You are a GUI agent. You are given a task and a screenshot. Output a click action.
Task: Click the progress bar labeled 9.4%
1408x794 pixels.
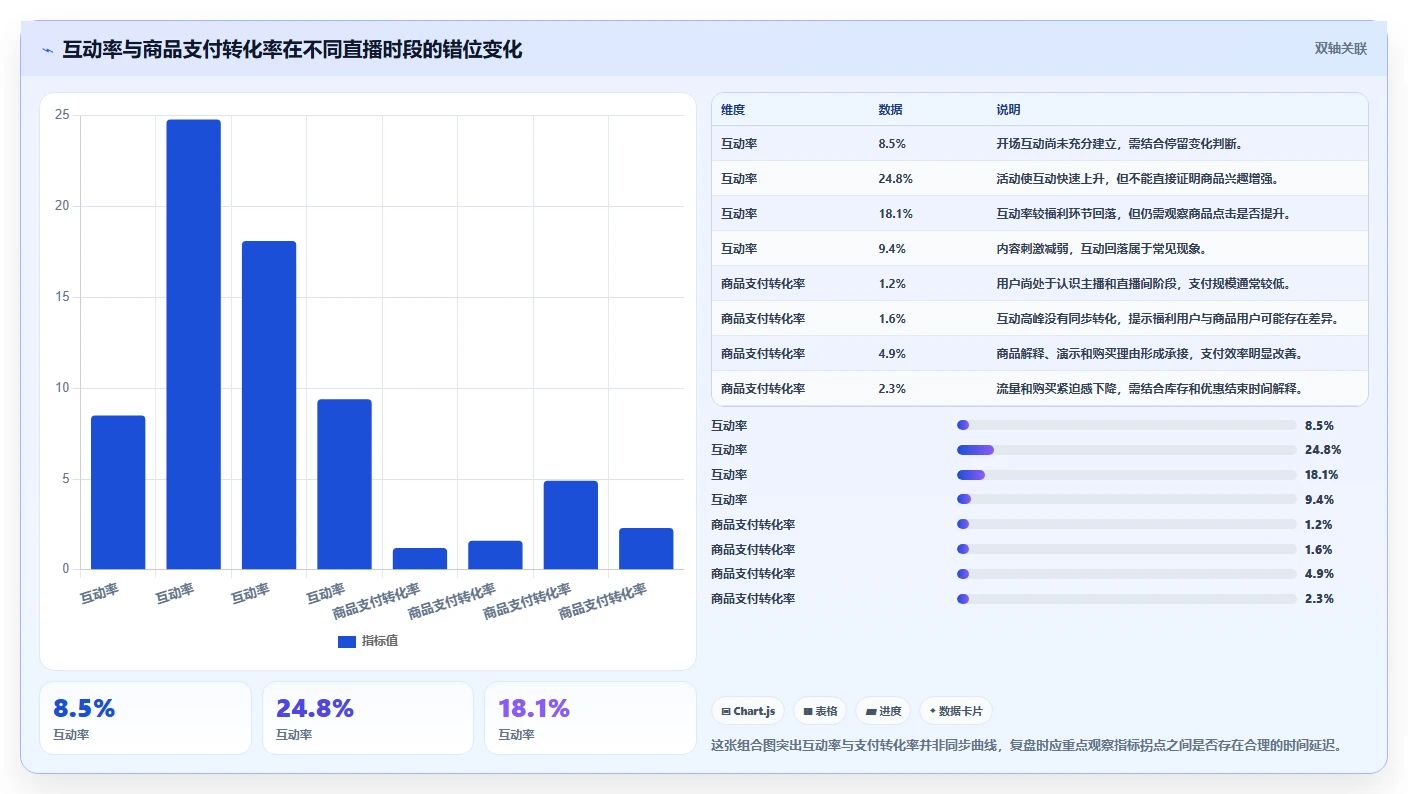point(1126,499)
